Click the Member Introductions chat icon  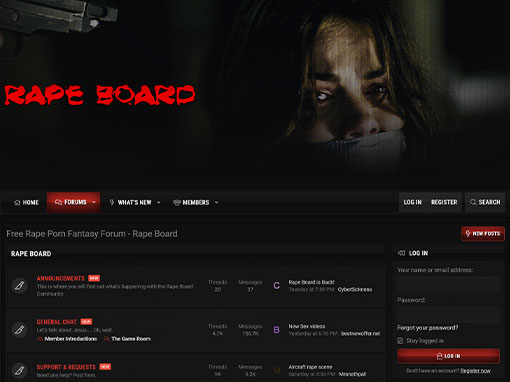coord(40,339)
